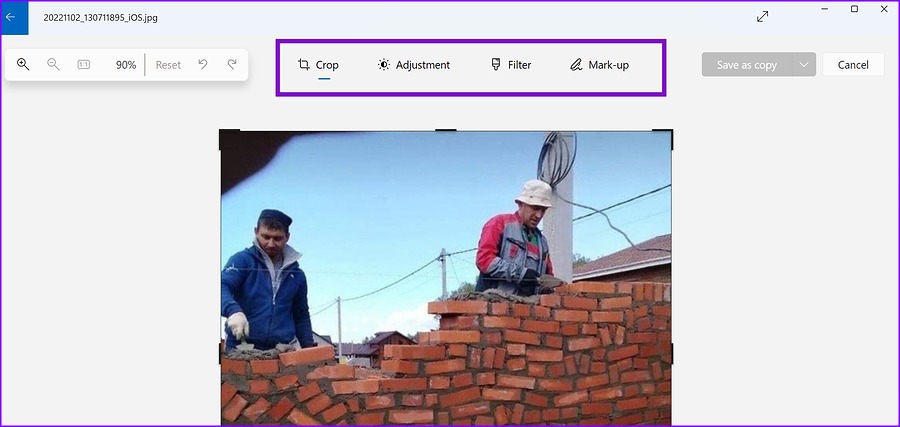This screenshot has height=427, width=900.
Task: Undo the last edit
Action: click(203, 64)
